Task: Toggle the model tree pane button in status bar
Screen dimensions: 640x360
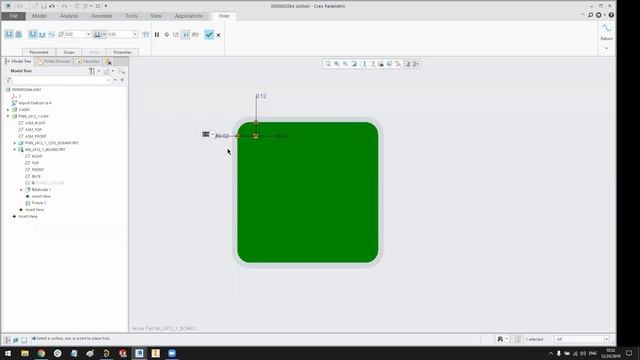Action: point(7,340)
